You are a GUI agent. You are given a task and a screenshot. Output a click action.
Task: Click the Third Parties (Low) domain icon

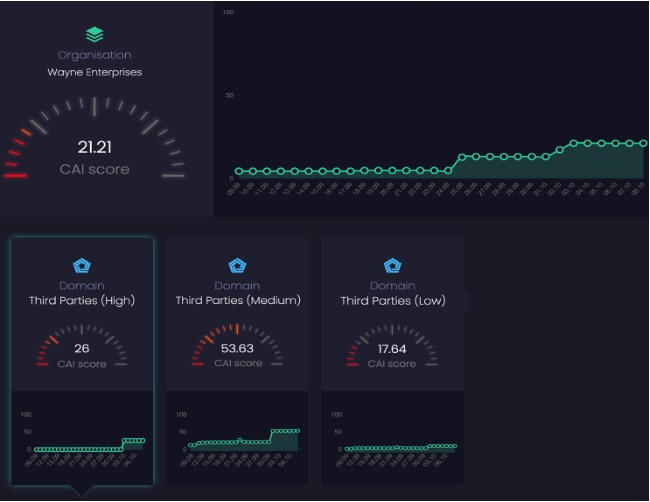(x=392, y=265)
